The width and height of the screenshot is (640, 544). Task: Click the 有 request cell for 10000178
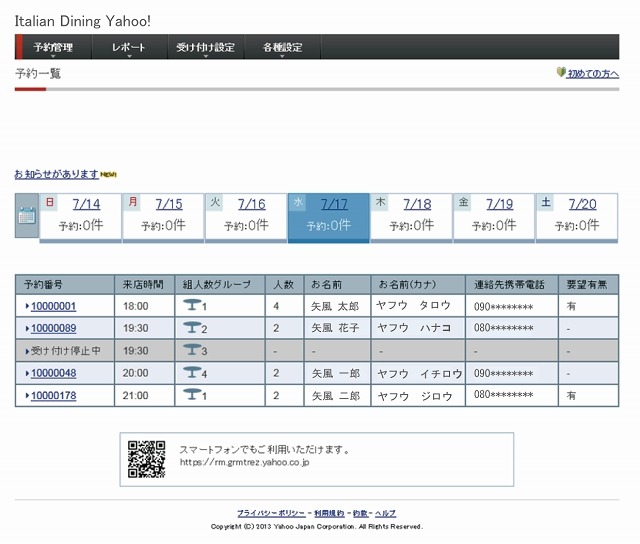click(x=589, y=395)
